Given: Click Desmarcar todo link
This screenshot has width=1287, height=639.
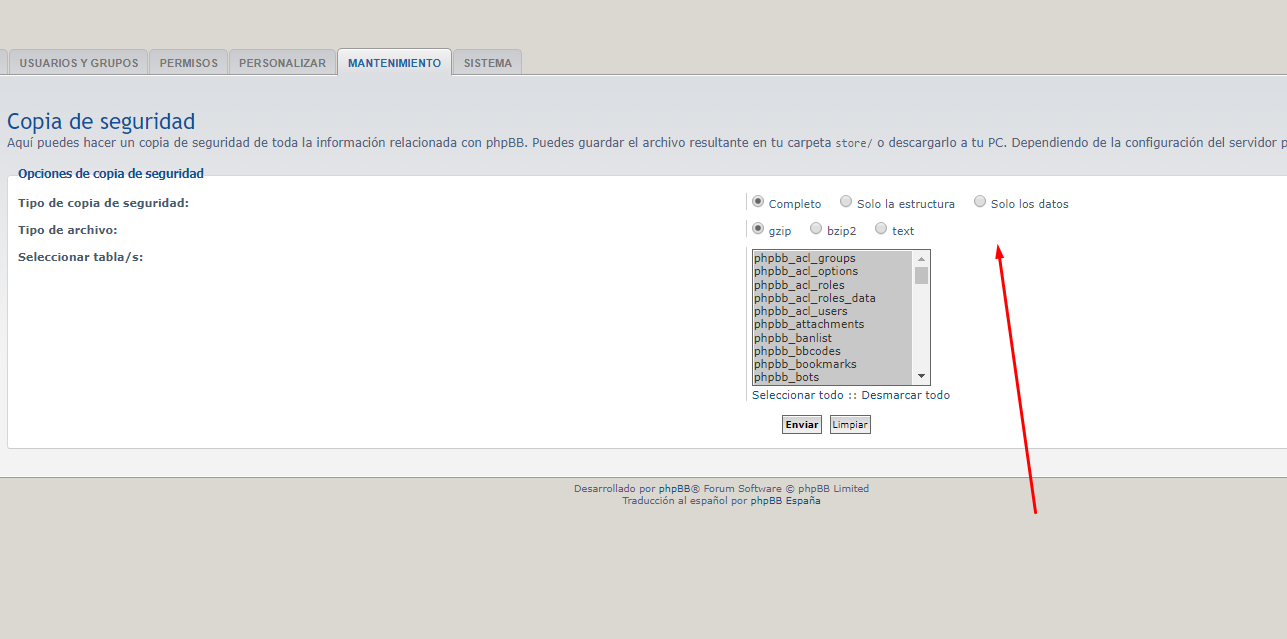Looking at the screenshot, I should [x=905, y=395].
